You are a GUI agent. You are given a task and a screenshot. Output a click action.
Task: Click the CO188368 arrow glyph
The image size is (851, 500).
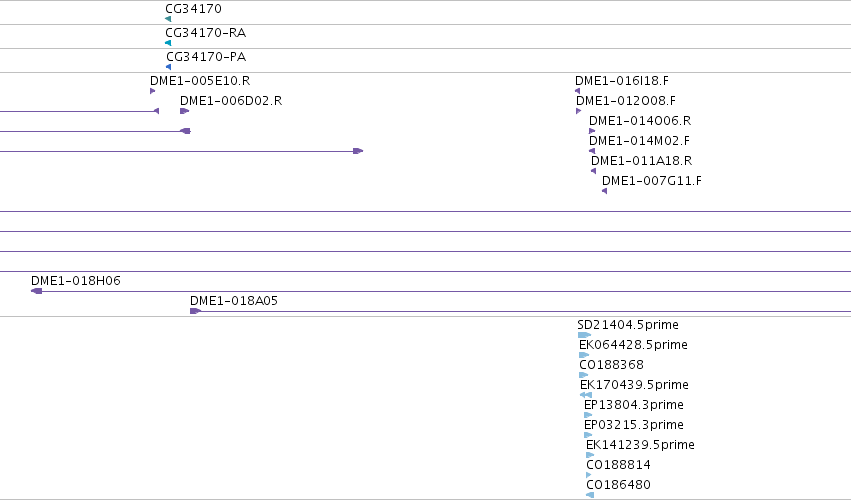tap(584, 375)
